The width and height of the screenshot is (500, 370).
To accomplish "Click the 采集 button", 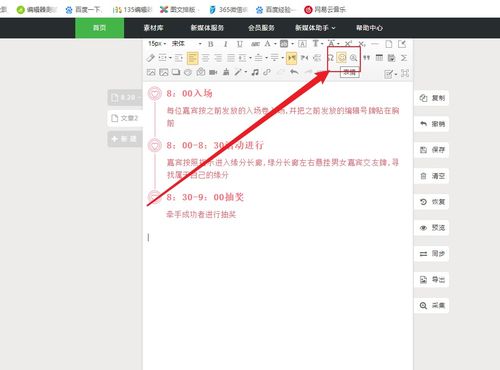I will pyautogui.click(x=432, y=305).
